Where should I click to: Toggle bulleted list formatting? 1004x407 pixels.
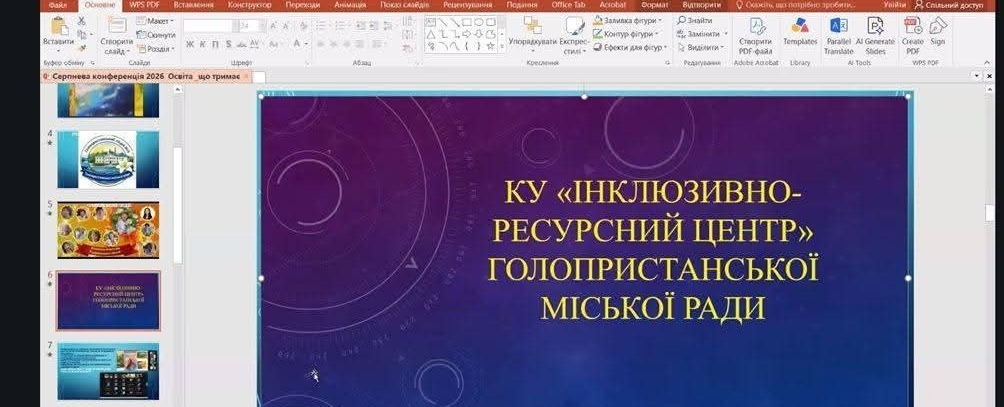321,26
